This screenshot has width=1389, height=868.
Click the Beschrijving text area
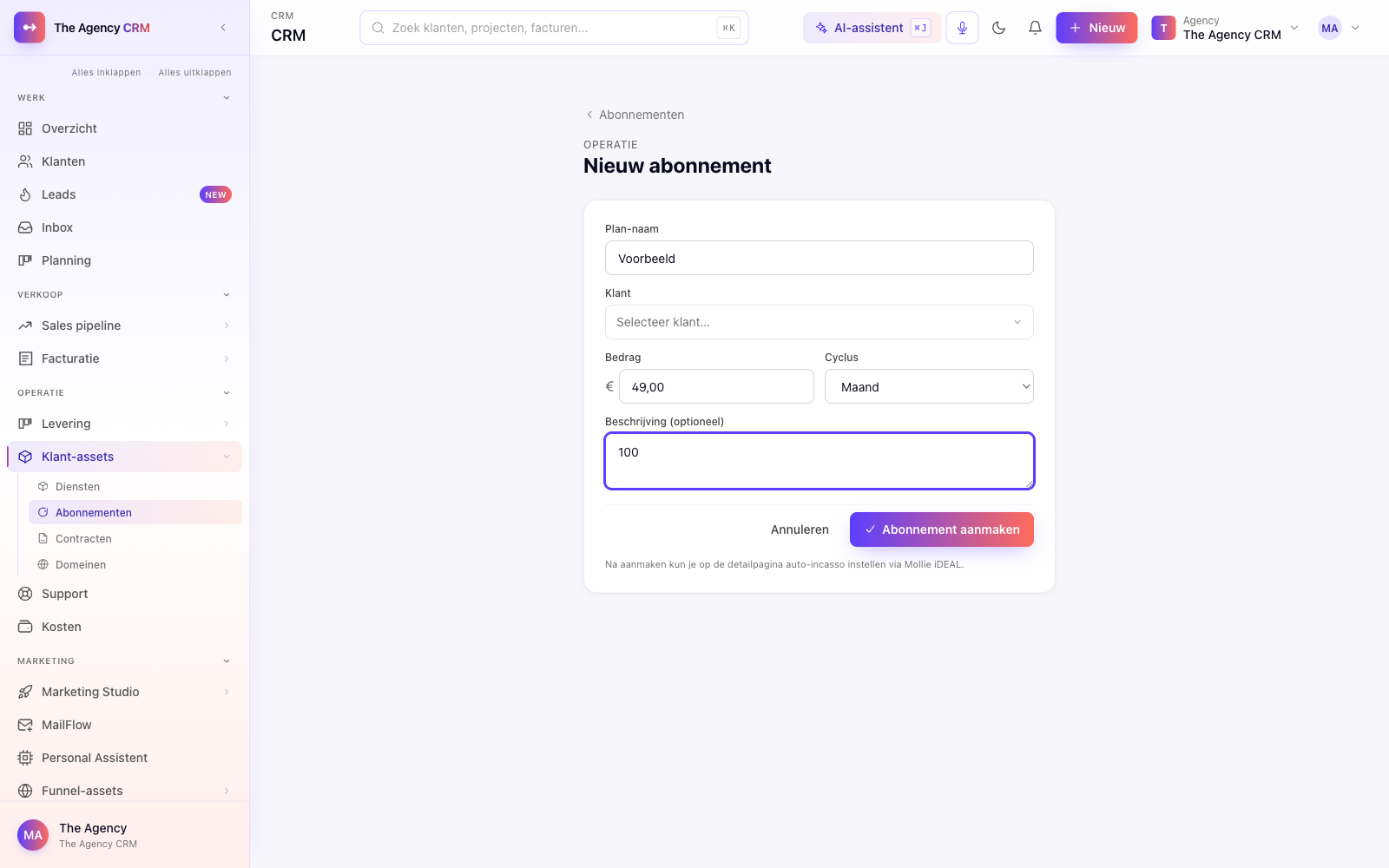[819, 461]
